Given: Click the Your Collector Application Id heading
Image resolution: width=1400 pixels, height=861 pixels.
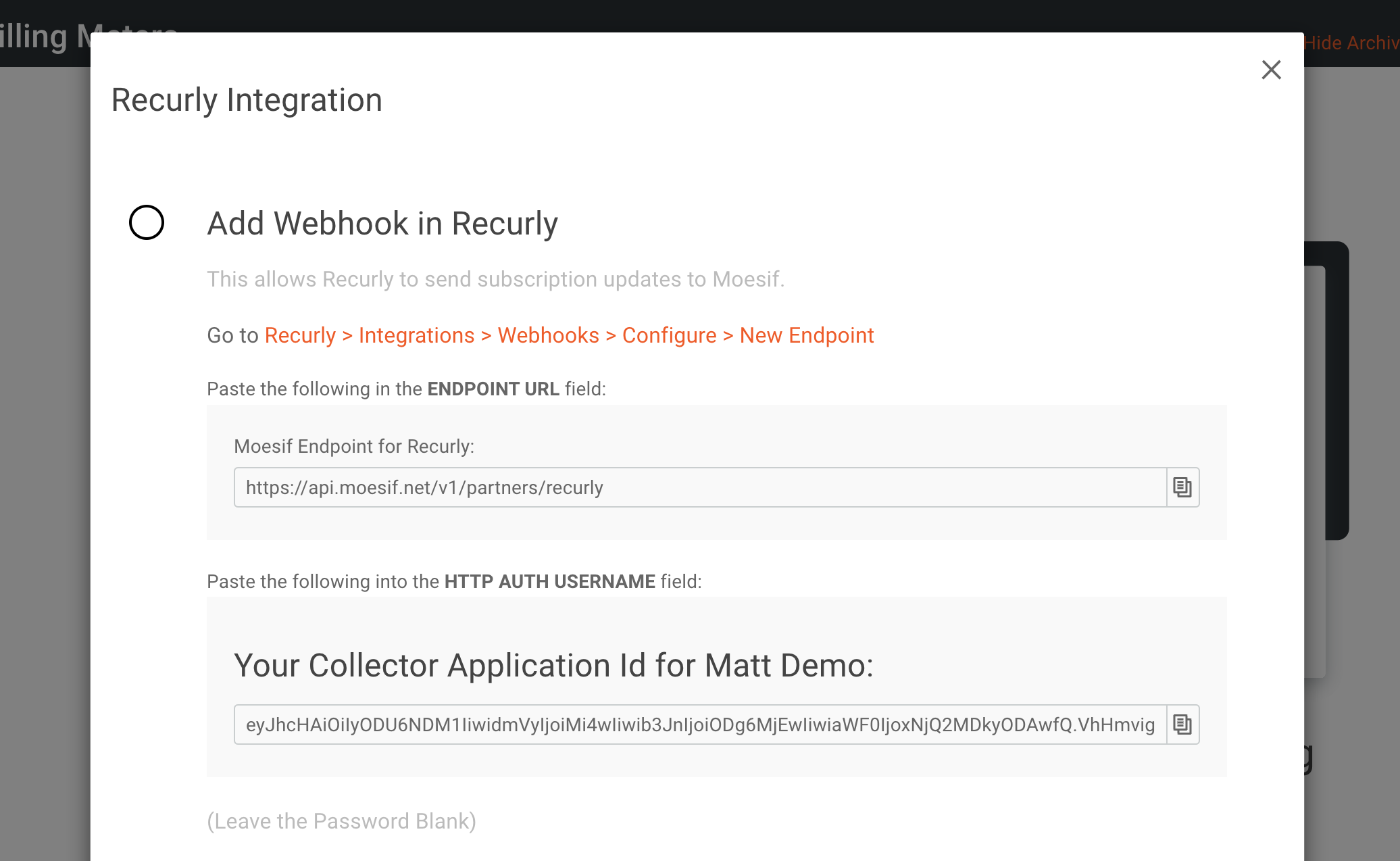Looking at the screenshot, I should tap(553, 665).
